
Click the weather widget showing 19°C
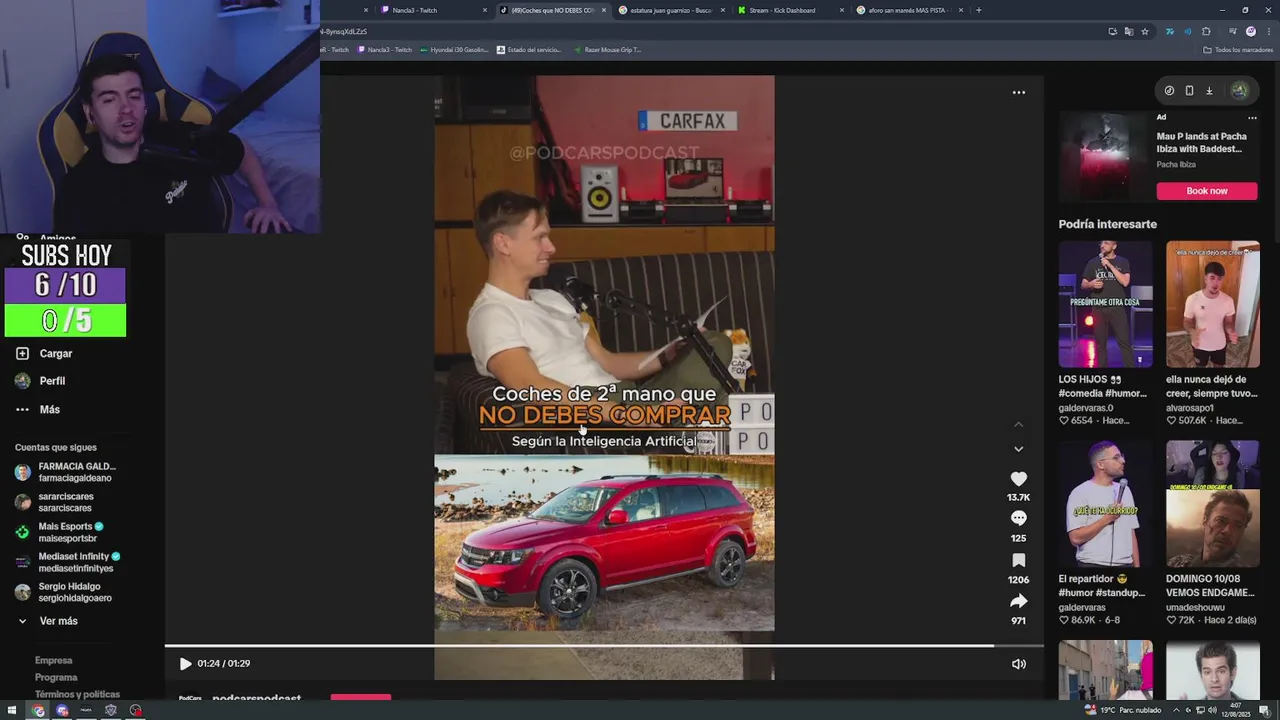coord(1123,710)
